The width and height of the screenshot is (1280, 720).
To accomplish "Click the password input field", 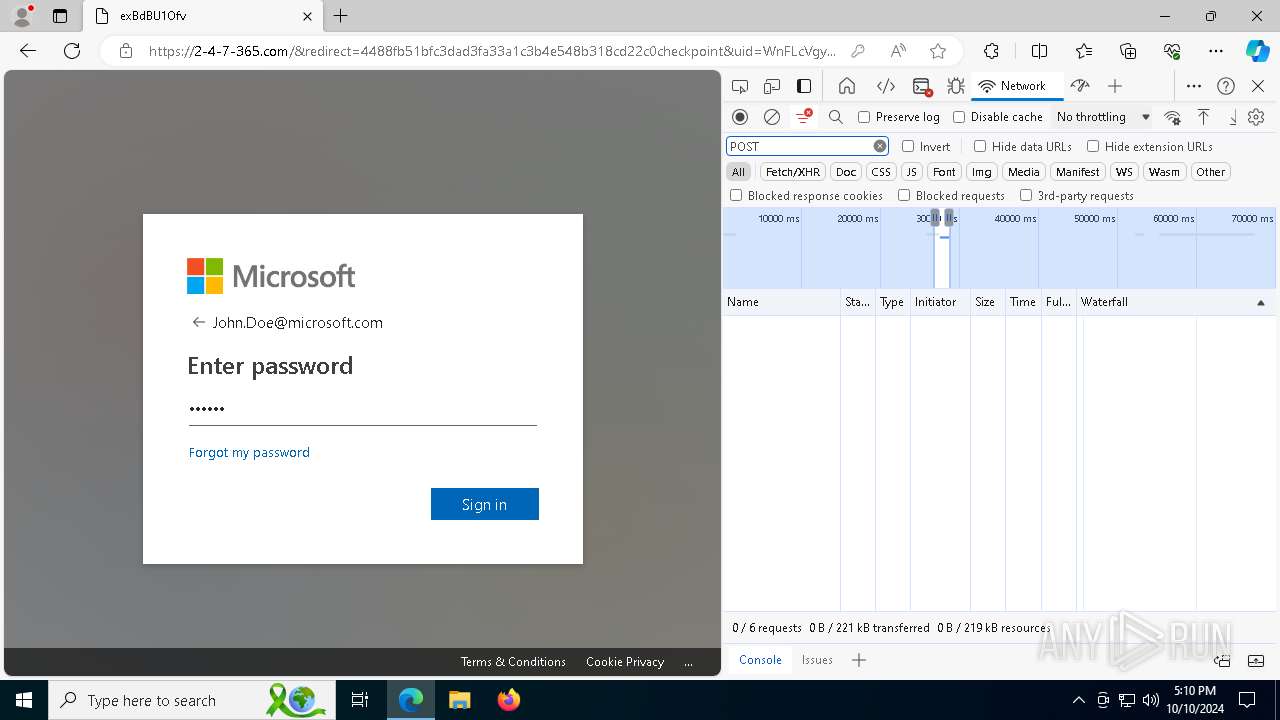I will (x=362, y=408).
